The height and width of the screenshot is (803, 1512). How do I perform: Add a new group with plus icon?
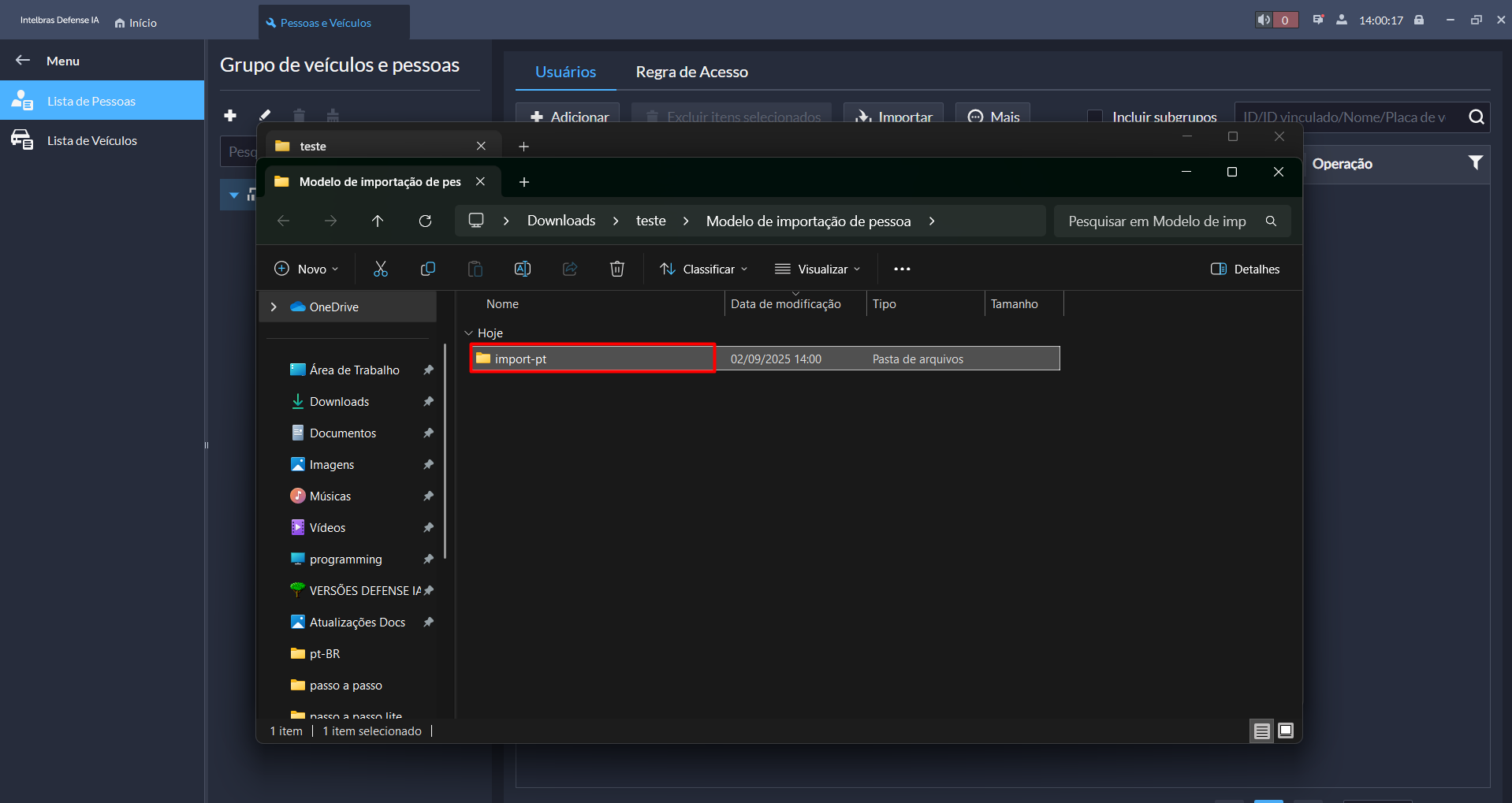tap(230, 116)
